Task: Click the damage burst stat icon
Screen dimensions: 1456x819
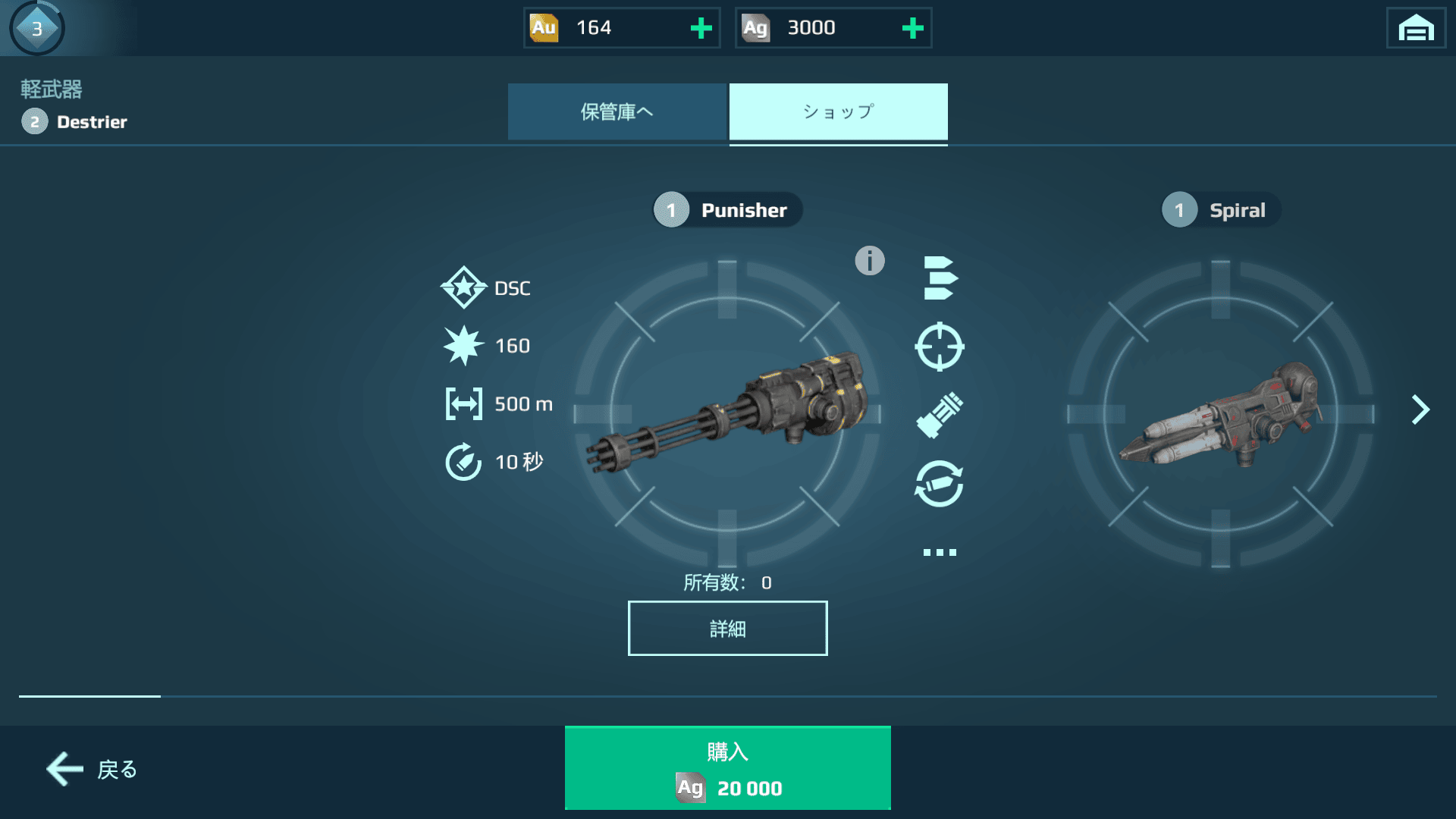Action: tap(463, 346)
